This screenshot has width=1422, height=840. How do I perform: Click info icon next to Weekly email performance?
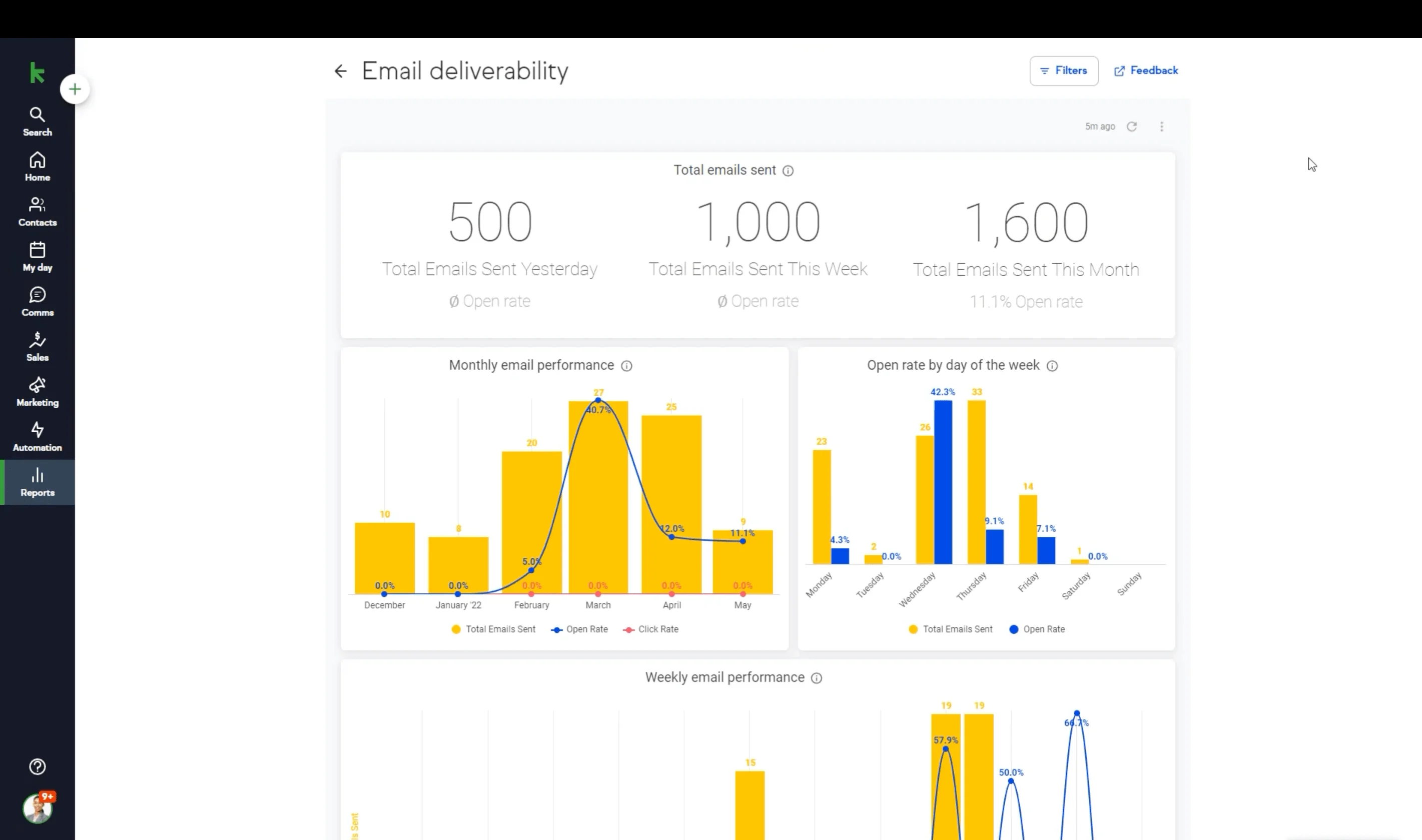(816, 677)
